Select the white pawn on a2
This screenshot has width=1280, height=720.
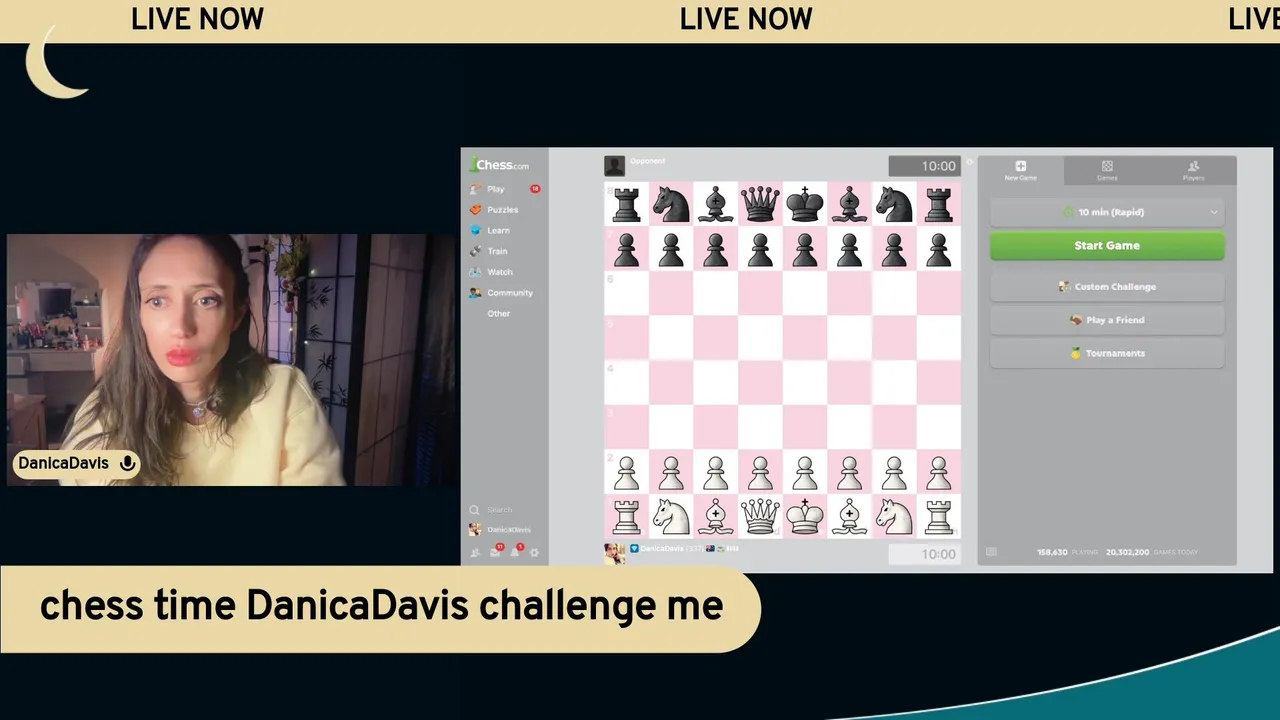click(627, 471)
